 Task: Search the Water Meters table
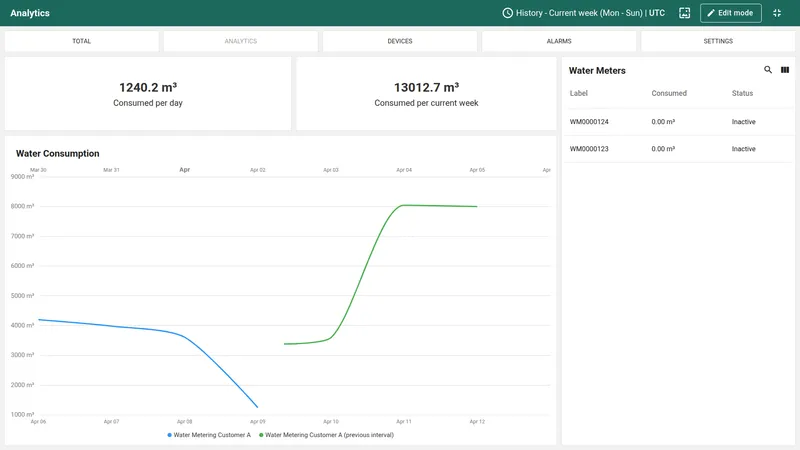click(767, 70)
